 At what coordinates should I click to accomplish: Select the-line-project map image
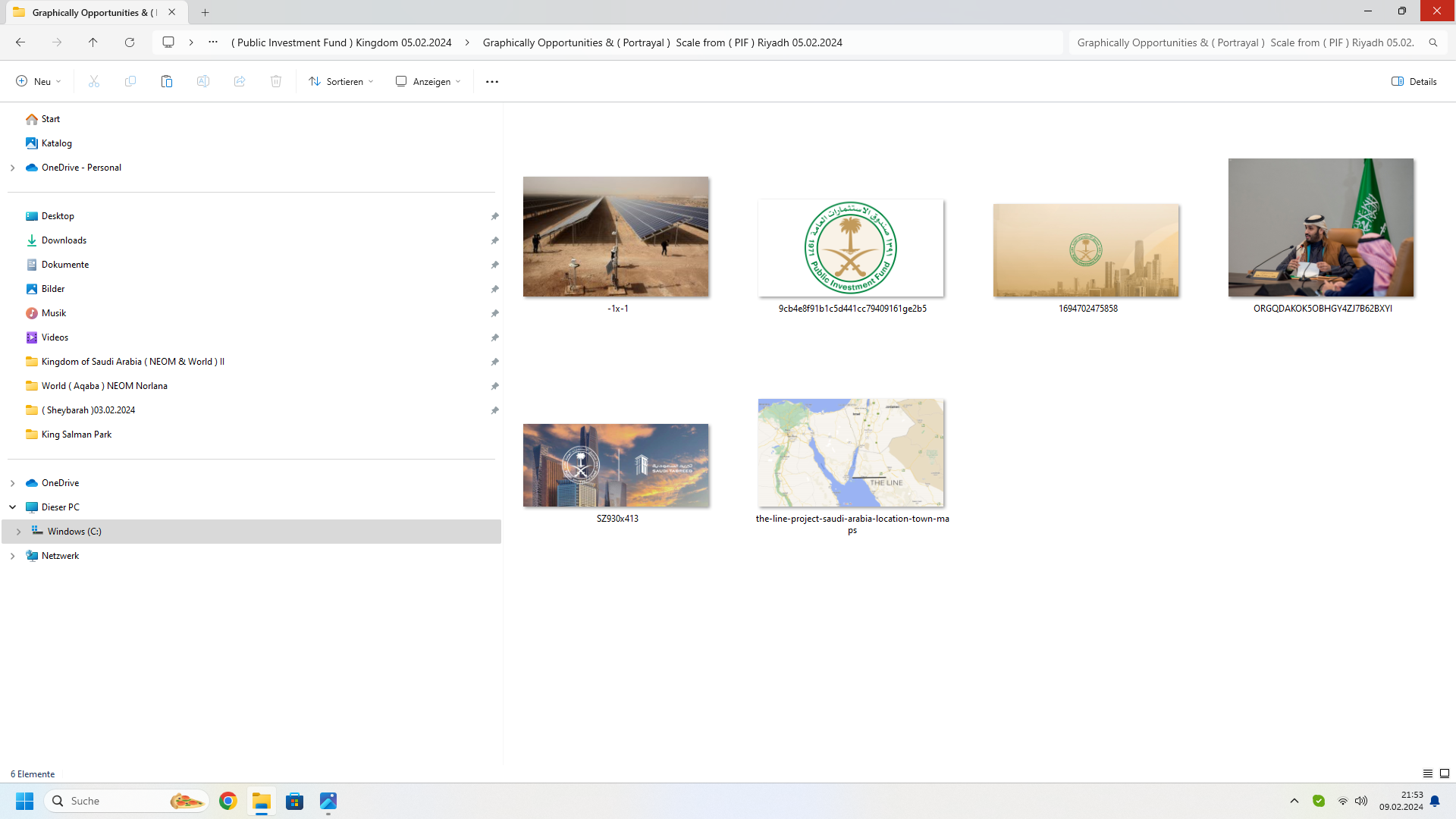[x=851, y=453]
